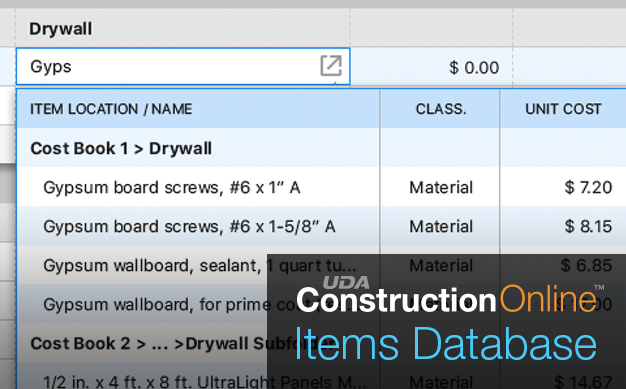Viewport: 626px width, 389px height.
Task: Click the Items Database title text
Action: [x=446, y=344]
